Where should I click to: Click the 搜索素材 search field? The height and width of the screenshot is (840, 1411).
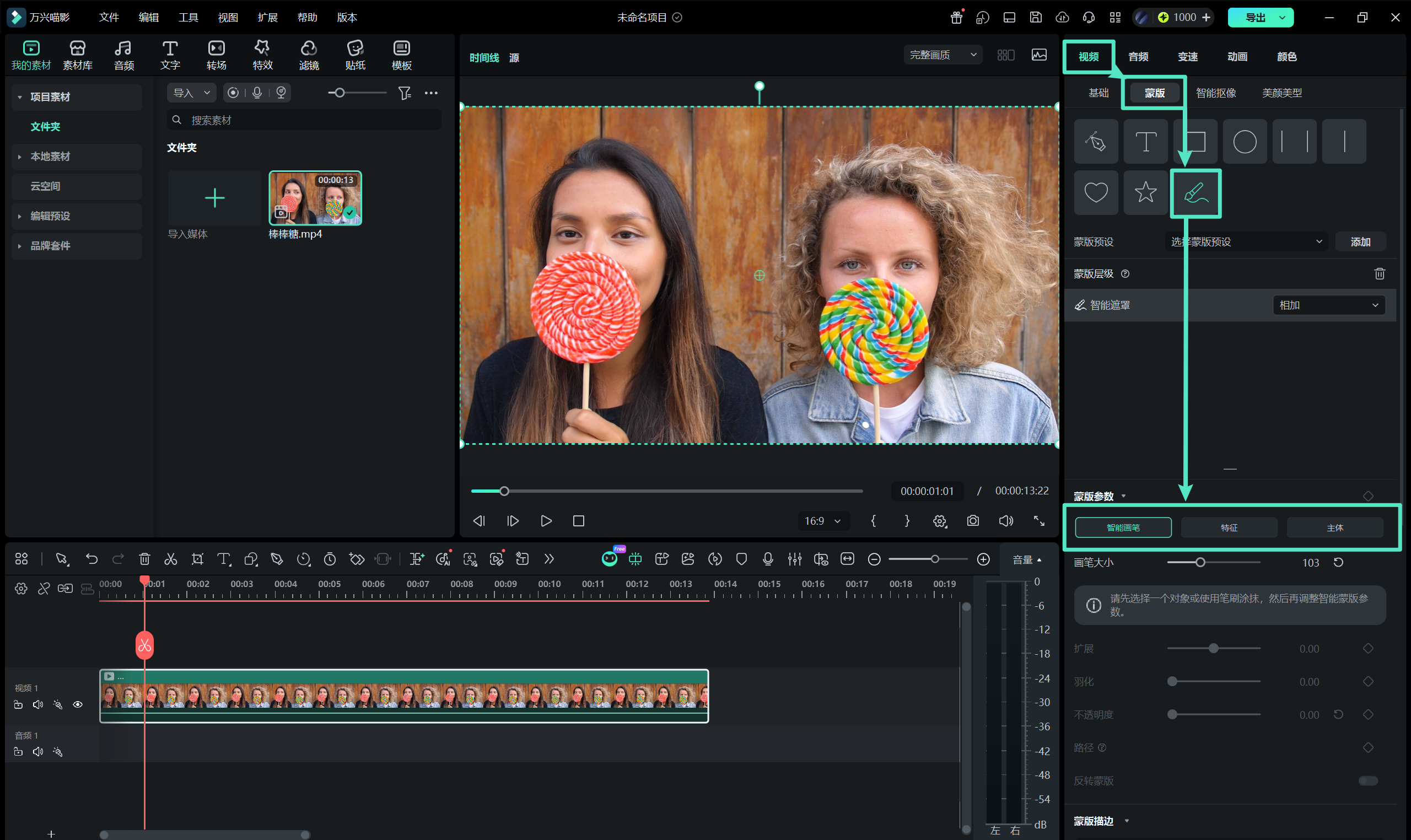pos(304,120)
